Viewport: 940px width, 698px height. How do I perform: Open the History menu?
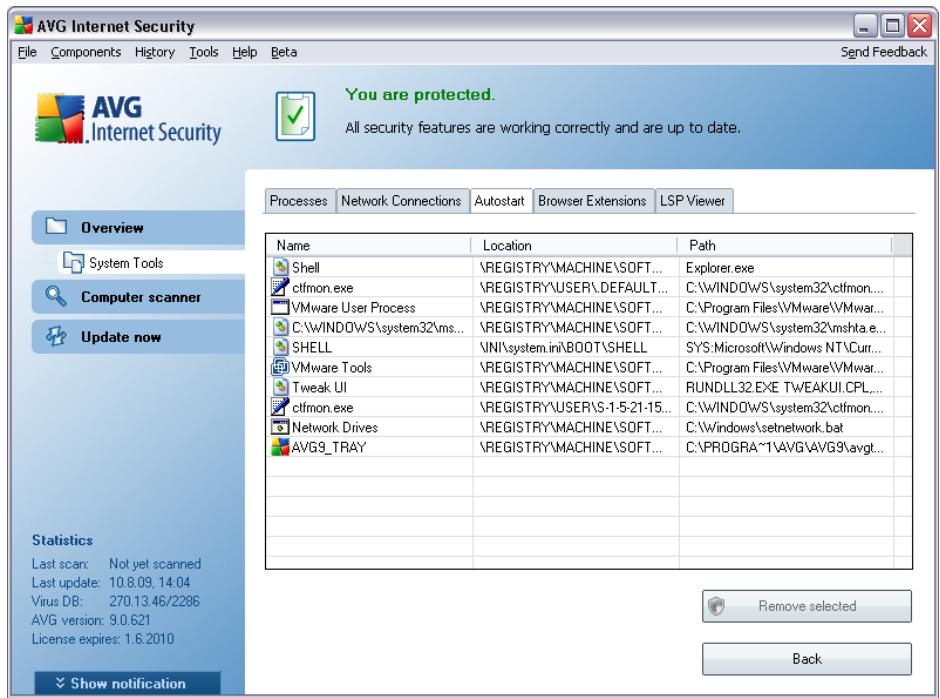pyautogui.click(x=155, y=52)
